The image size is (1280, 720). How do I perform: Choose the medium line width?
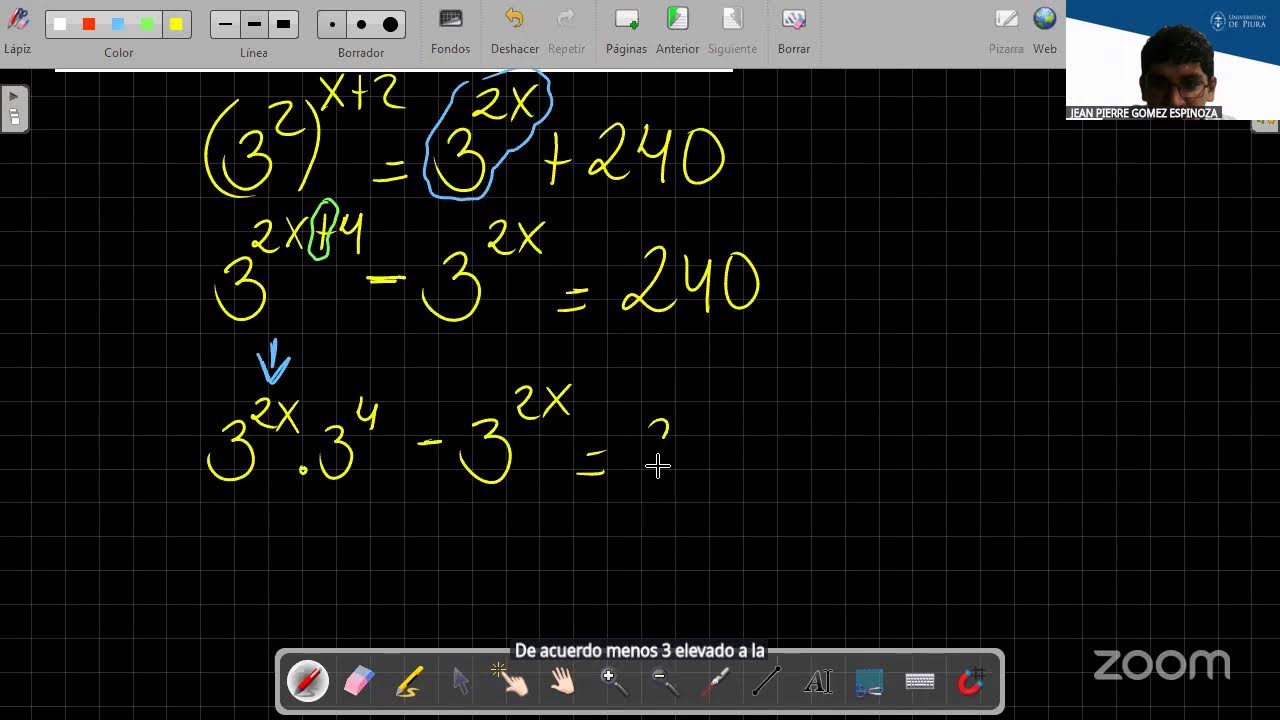[254, 24]
